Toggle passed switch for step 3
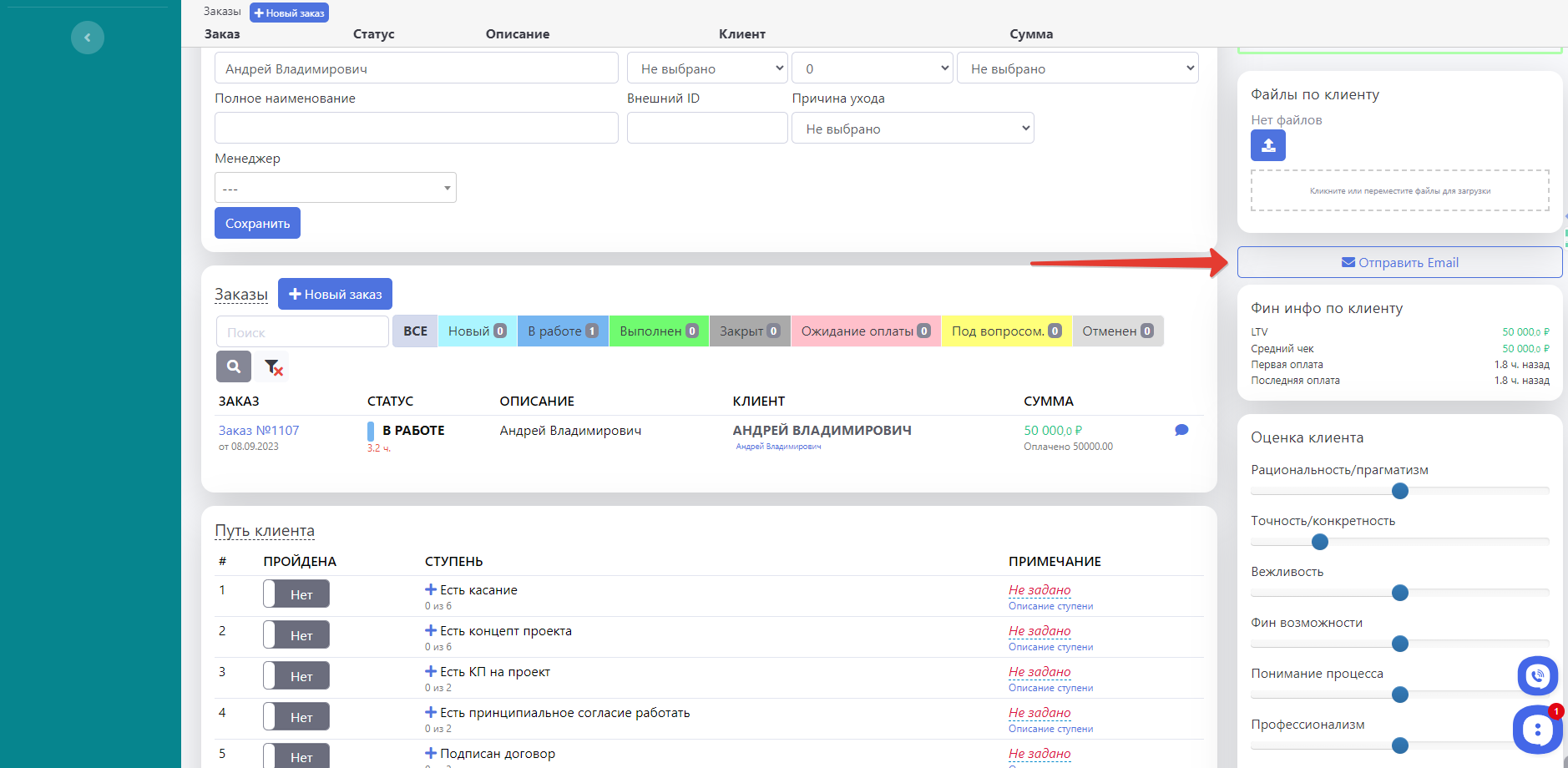1568x768 pixels. coord(296,676)
